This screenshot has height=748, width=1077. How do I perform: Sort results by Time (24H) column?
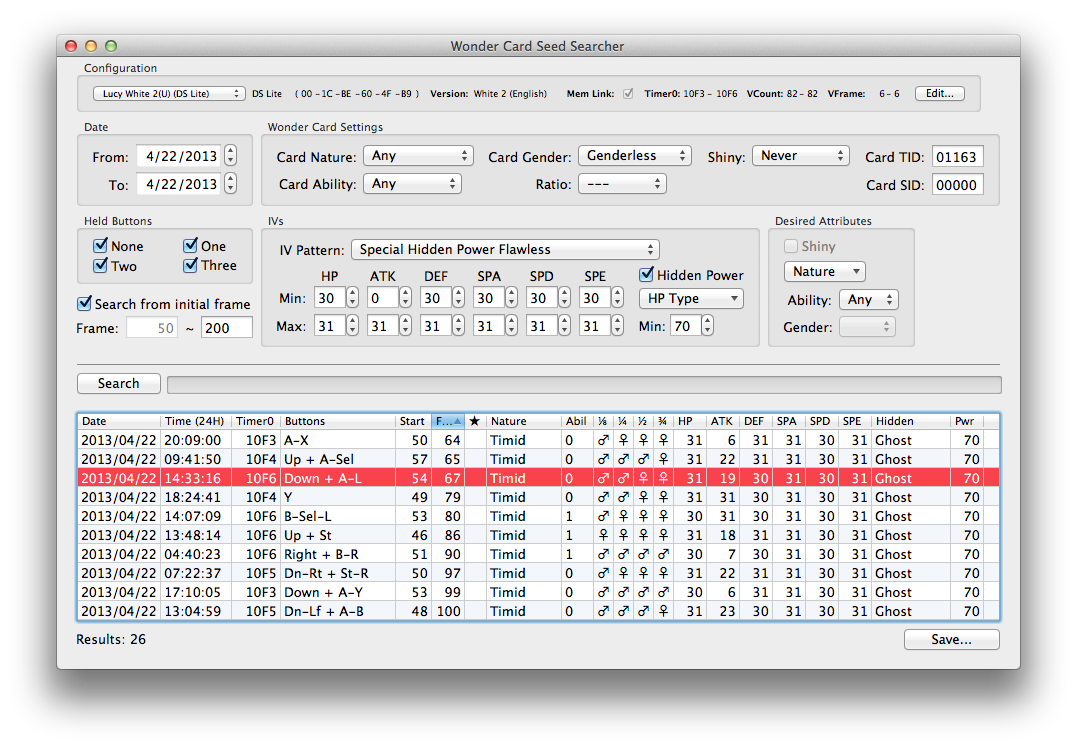click(195, 421)
